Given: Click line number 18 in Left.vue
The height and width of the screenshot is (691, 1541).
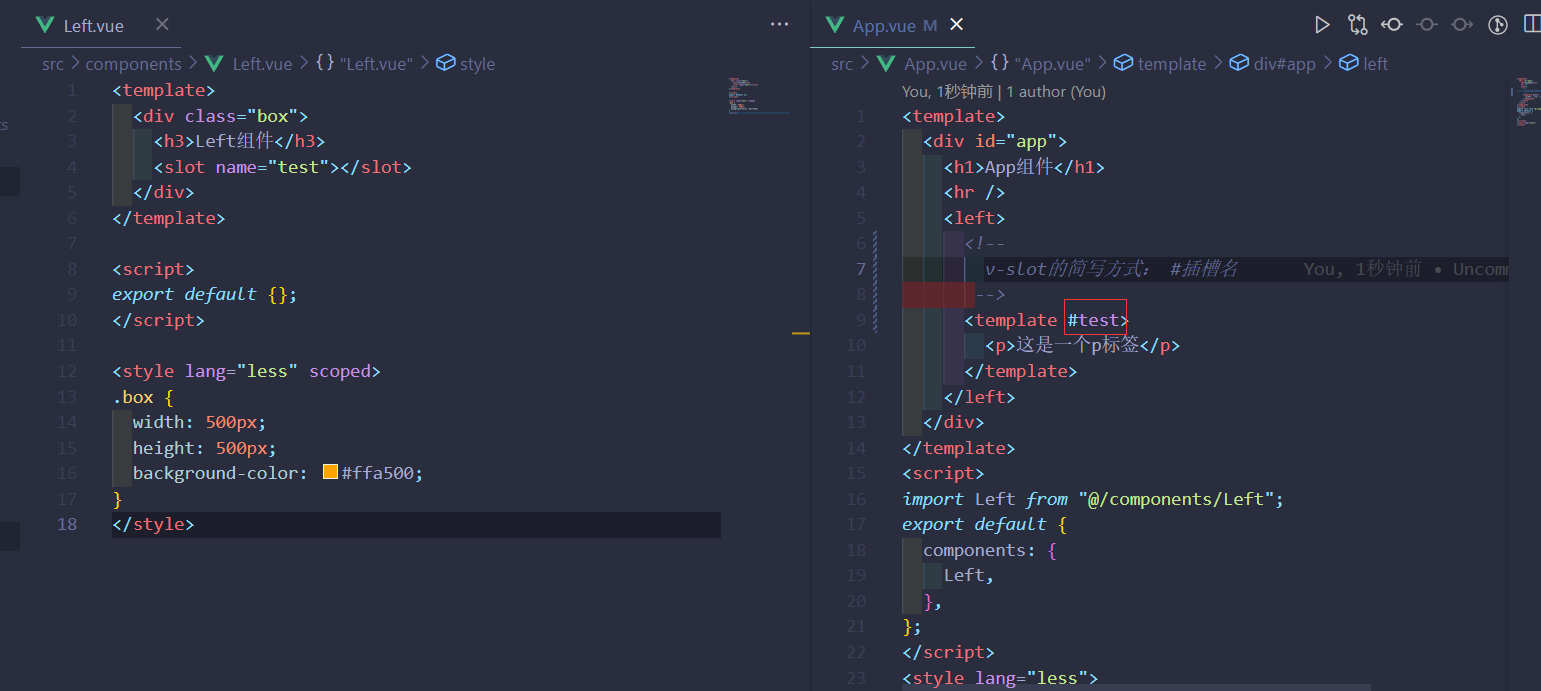Looking at the screenshot, I should (x=67, y=524).
